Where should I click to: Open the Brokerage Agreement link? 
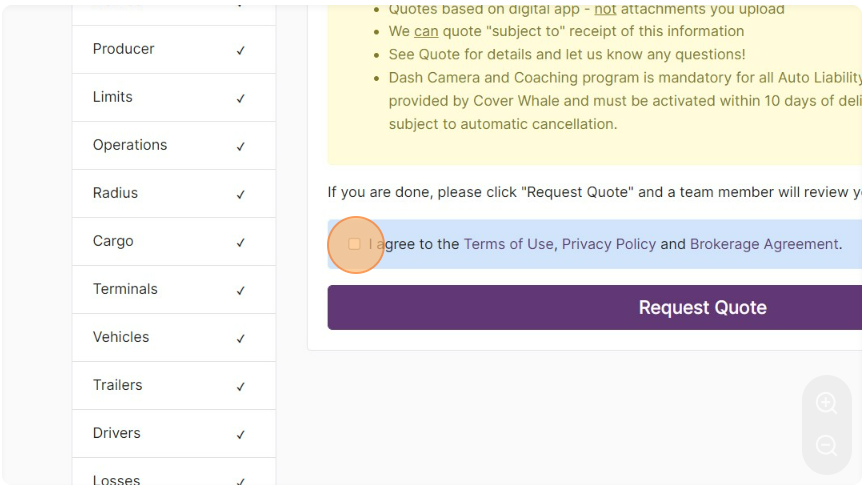764,244
